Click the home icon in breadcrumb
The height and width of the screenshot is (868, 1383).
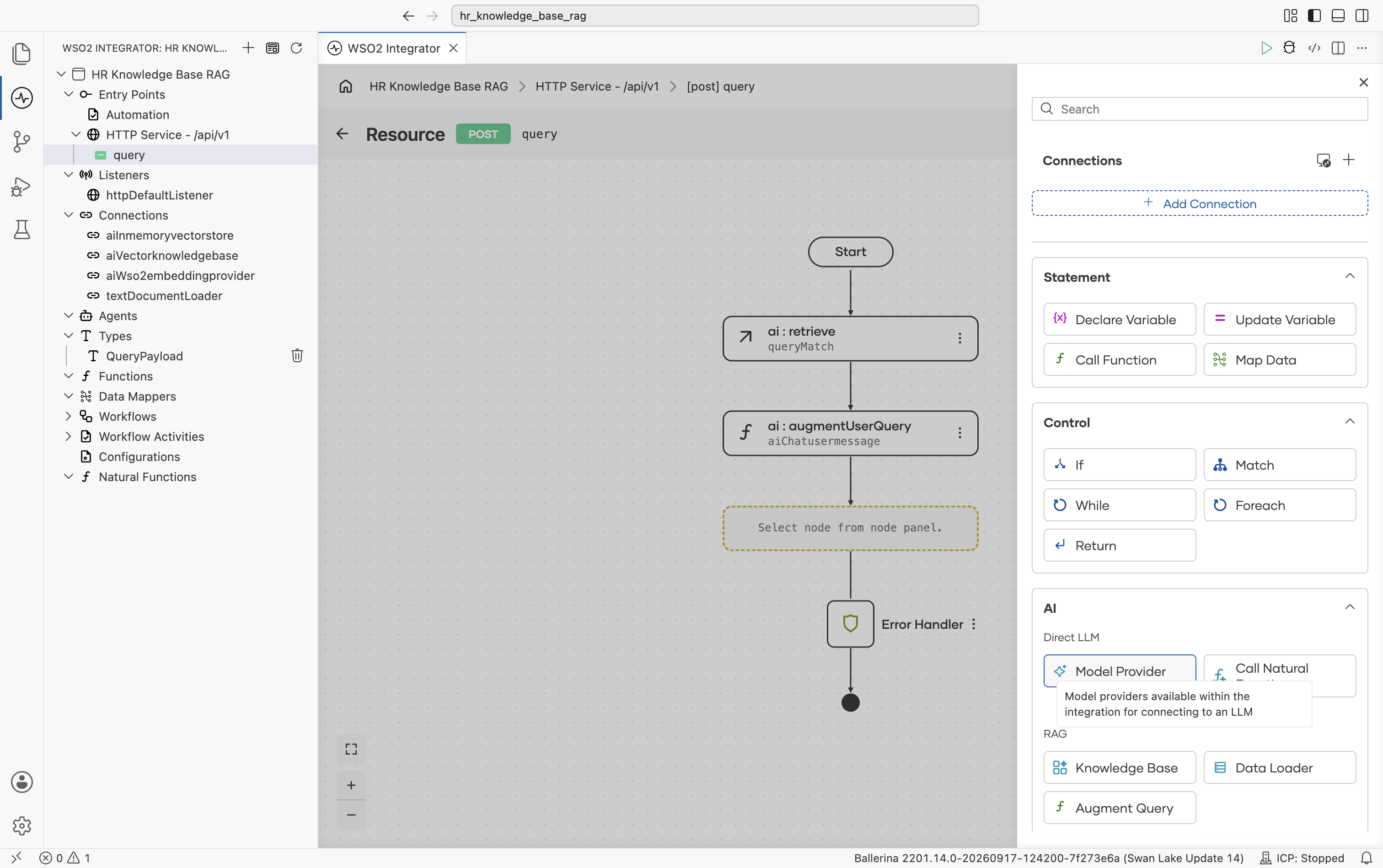coord(346,86)
